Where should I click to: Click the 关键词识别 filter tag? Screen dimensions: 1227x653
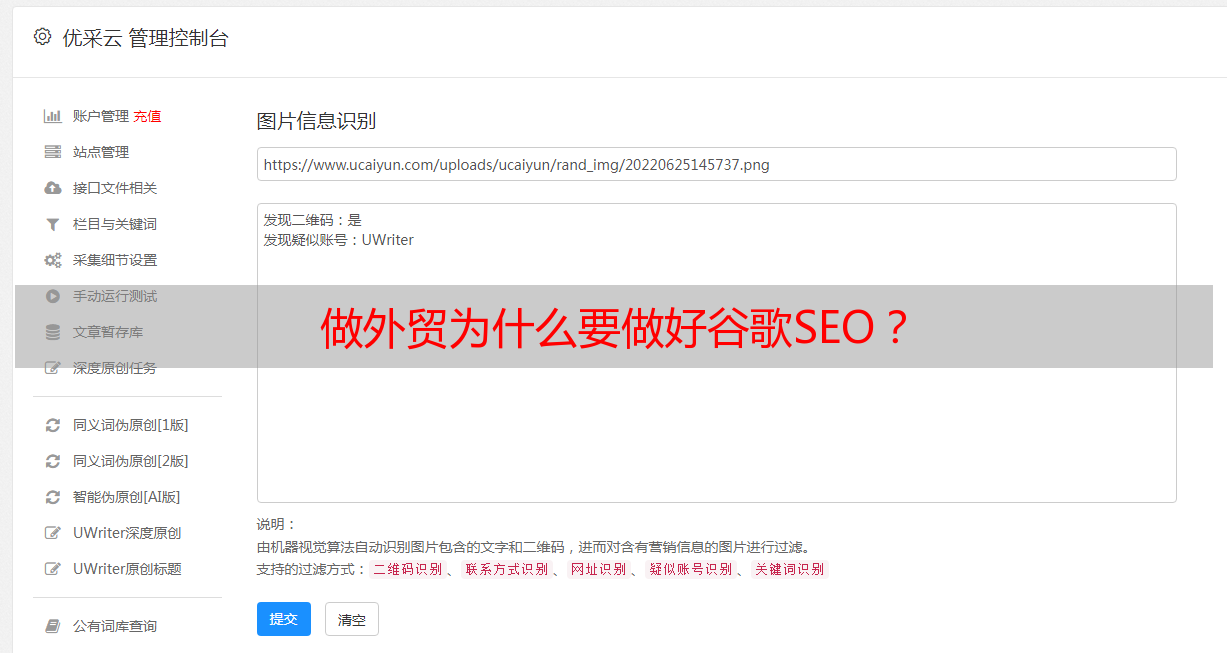coord(789,569)
